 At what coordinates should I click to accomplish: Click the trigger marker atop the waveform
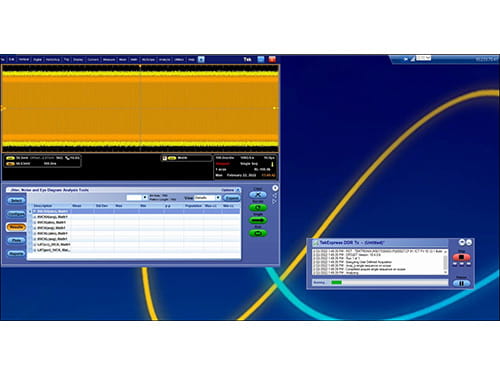coord(140,66)
